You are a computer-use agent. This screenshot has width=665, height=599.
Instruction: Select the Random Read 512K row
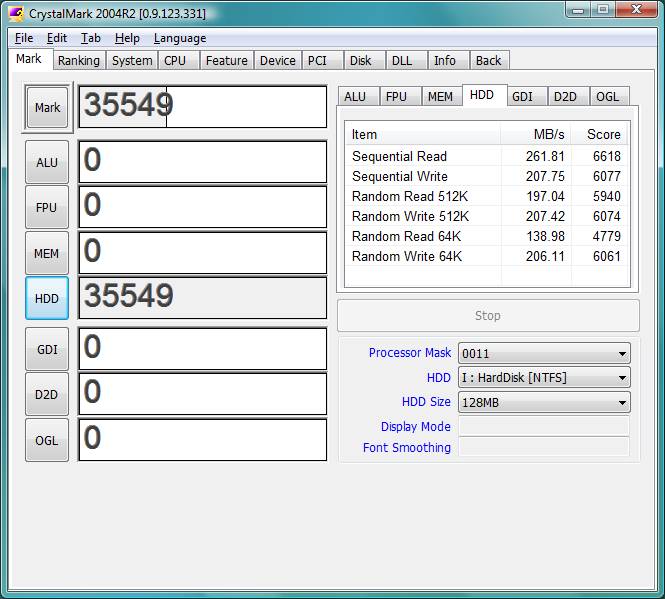pos(487,196)
